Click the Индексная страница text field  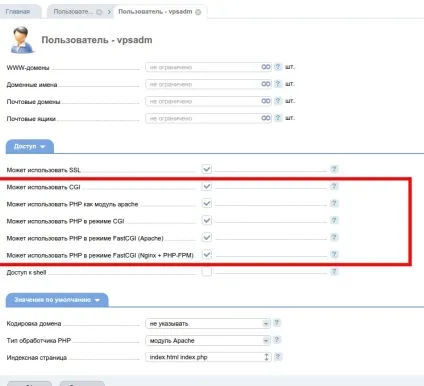208,357
